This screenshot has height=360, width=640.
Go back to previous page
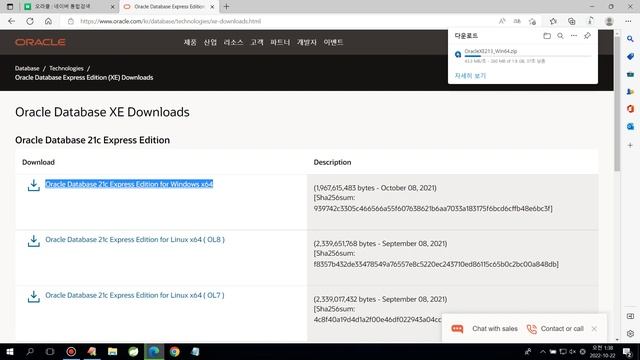(11, 21)
